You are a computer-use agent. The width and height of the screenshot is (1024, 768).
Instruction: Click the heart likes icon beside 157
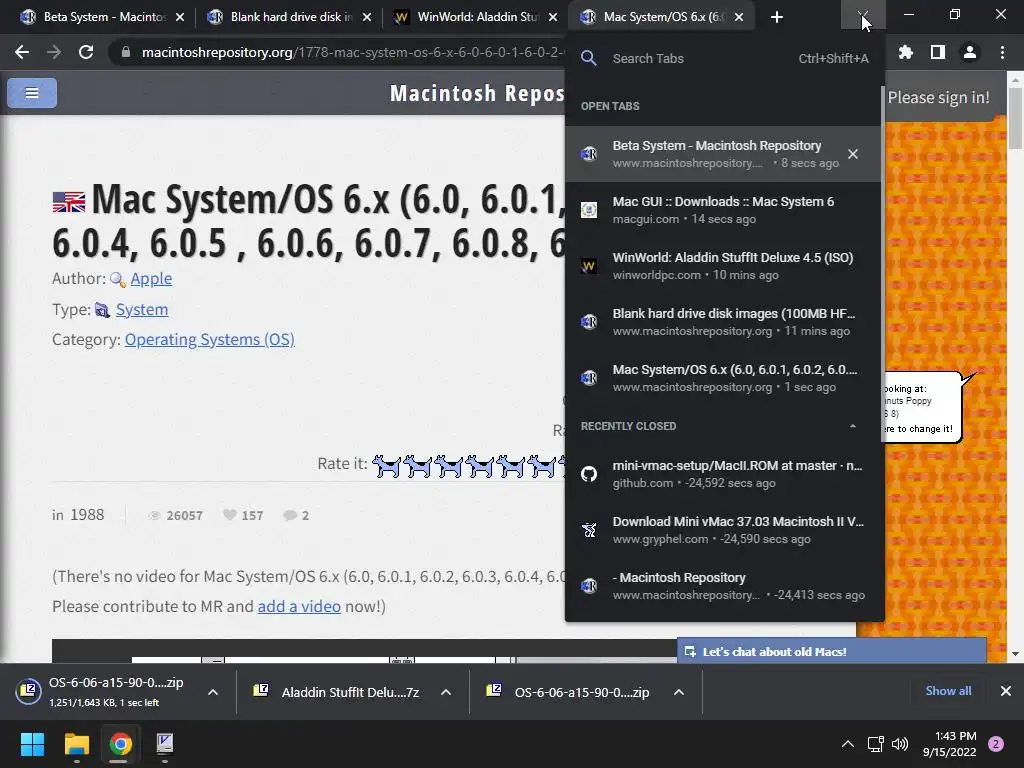229,515
